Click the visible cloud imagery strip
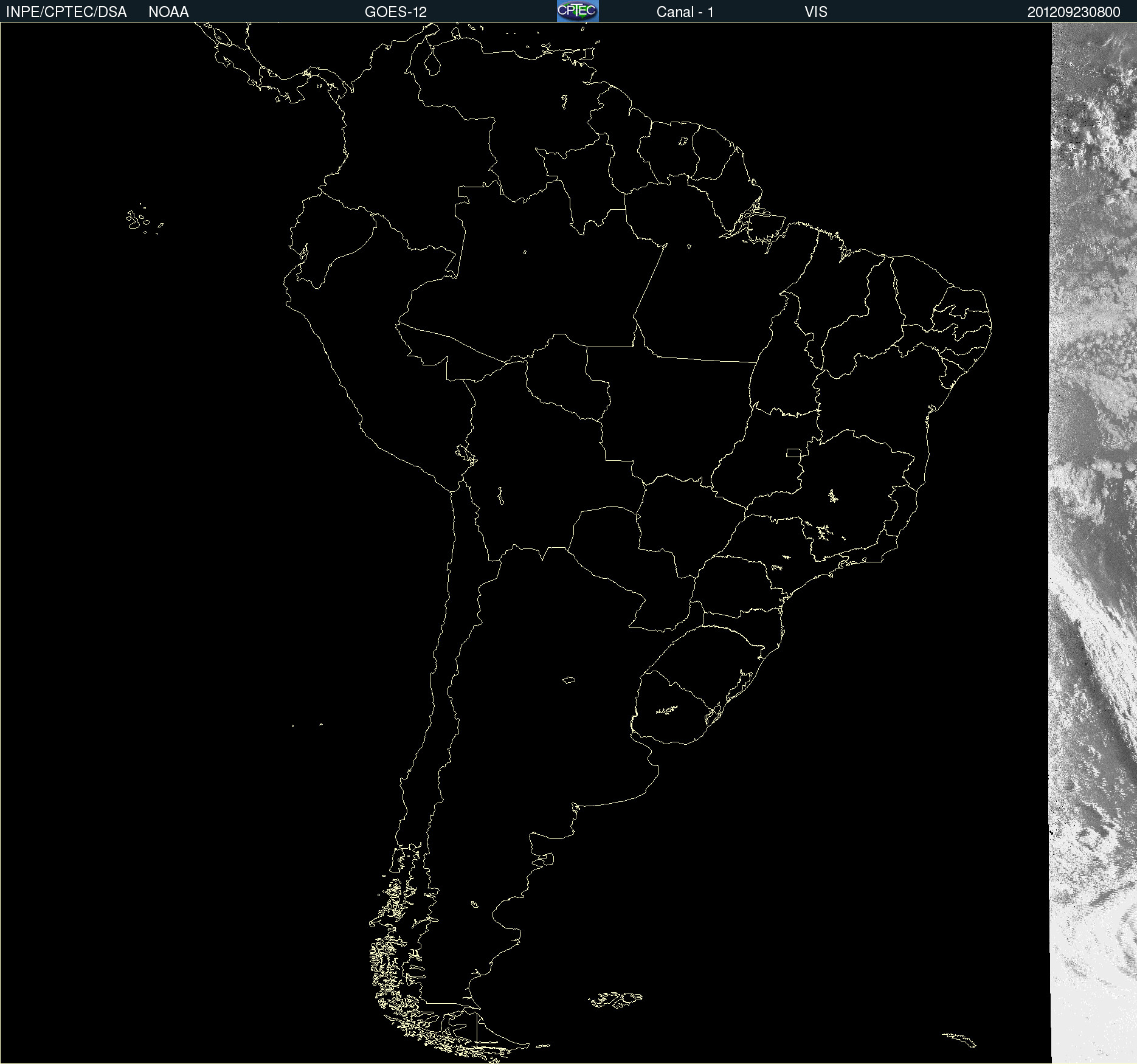 coord(1093,543)
